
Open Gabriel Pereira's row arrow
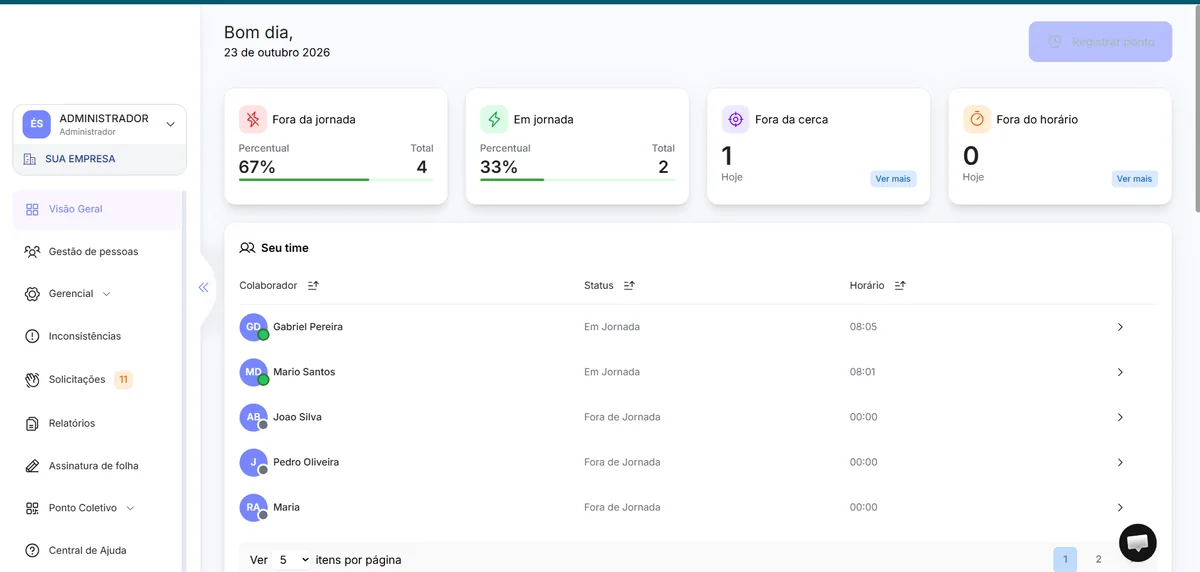click(x=1120, y=327)
